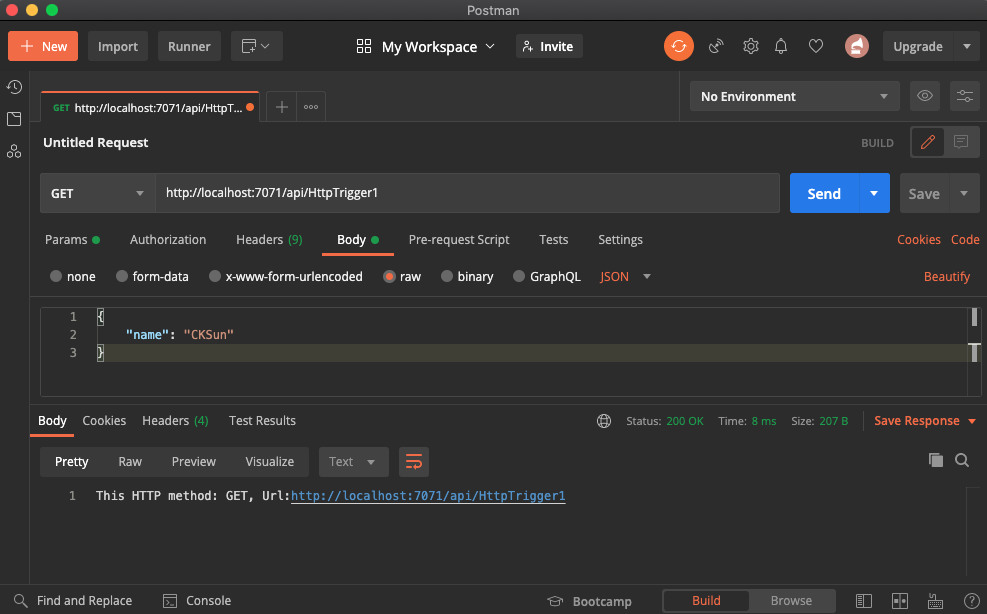Viewport: 987px width, 614px height.
Task: Open the user avatar menu
Action: point(857,46)
